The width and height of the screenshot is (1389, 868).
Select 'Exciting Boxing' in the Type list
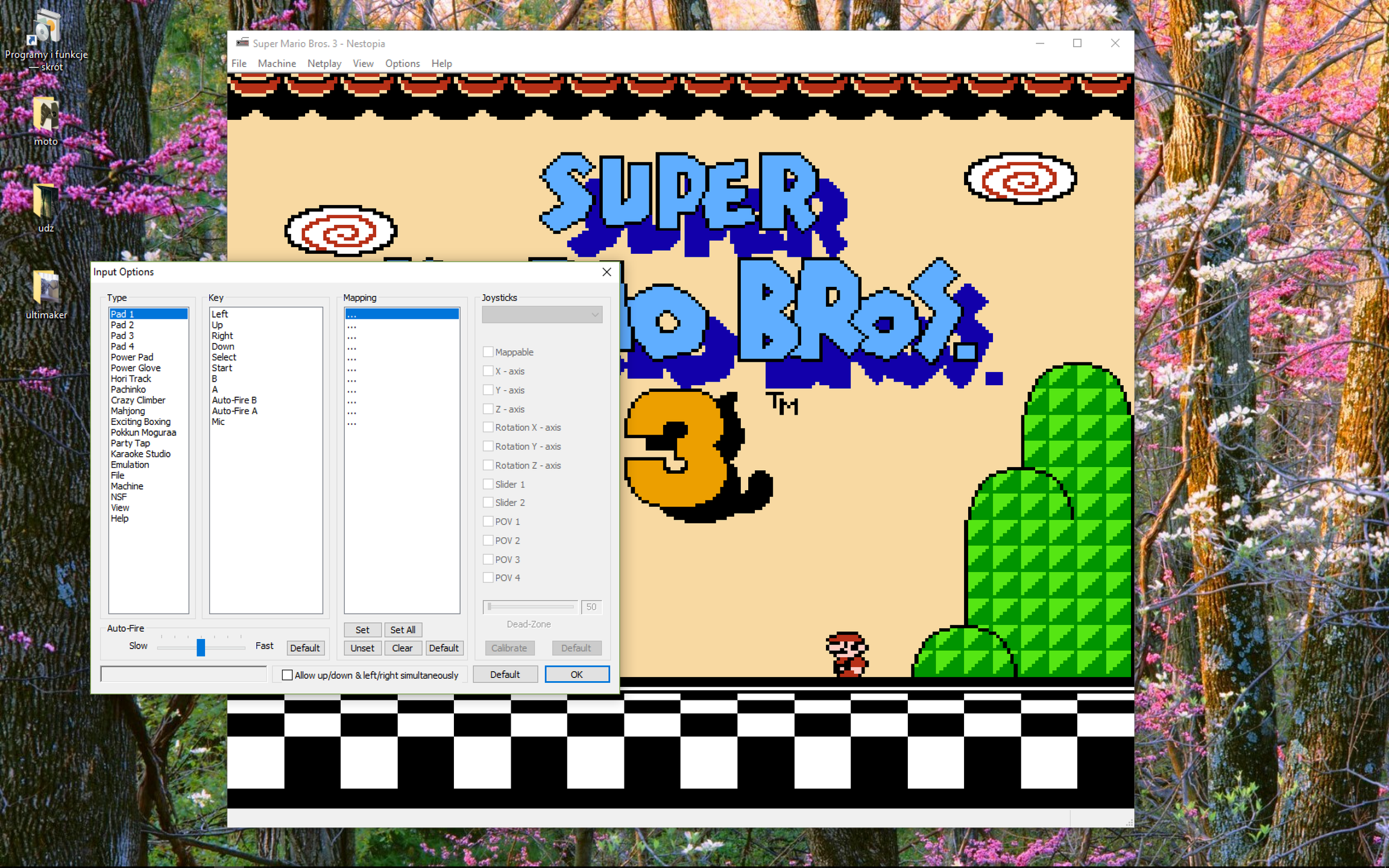coord(148,422)
